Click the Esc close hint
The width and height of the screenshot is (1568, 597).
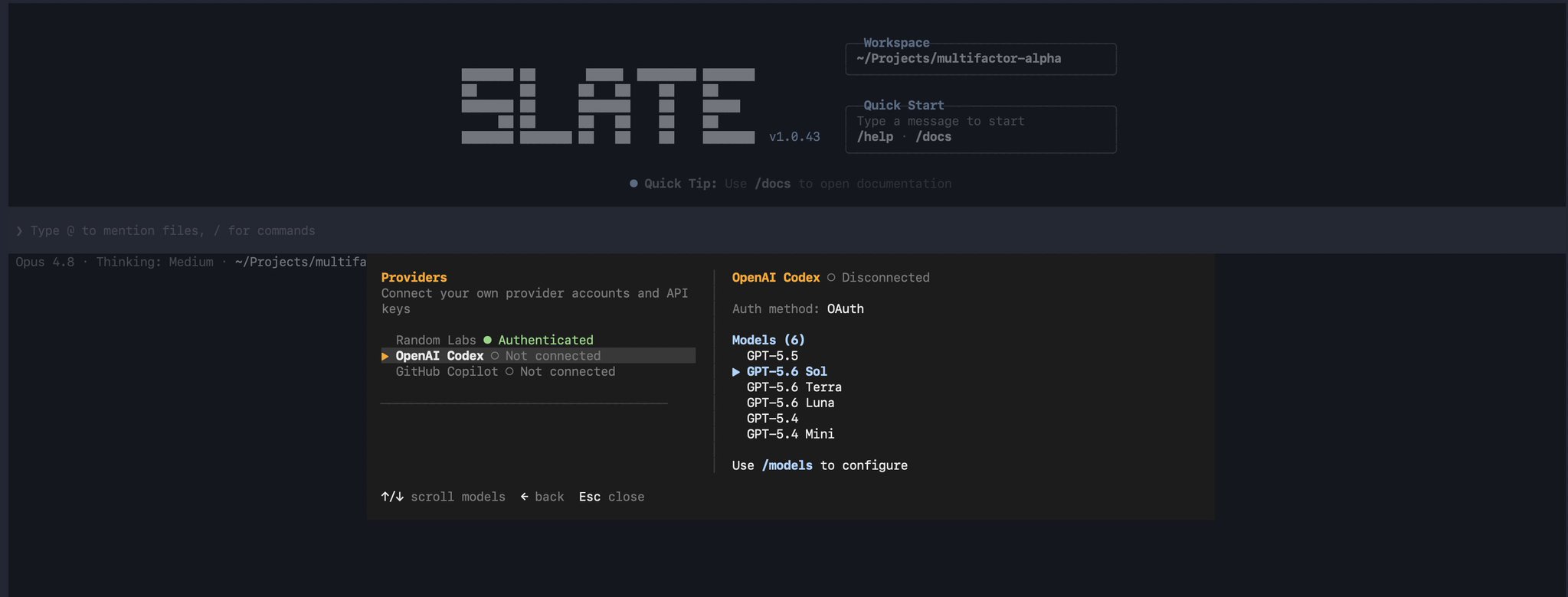(611, 497)
